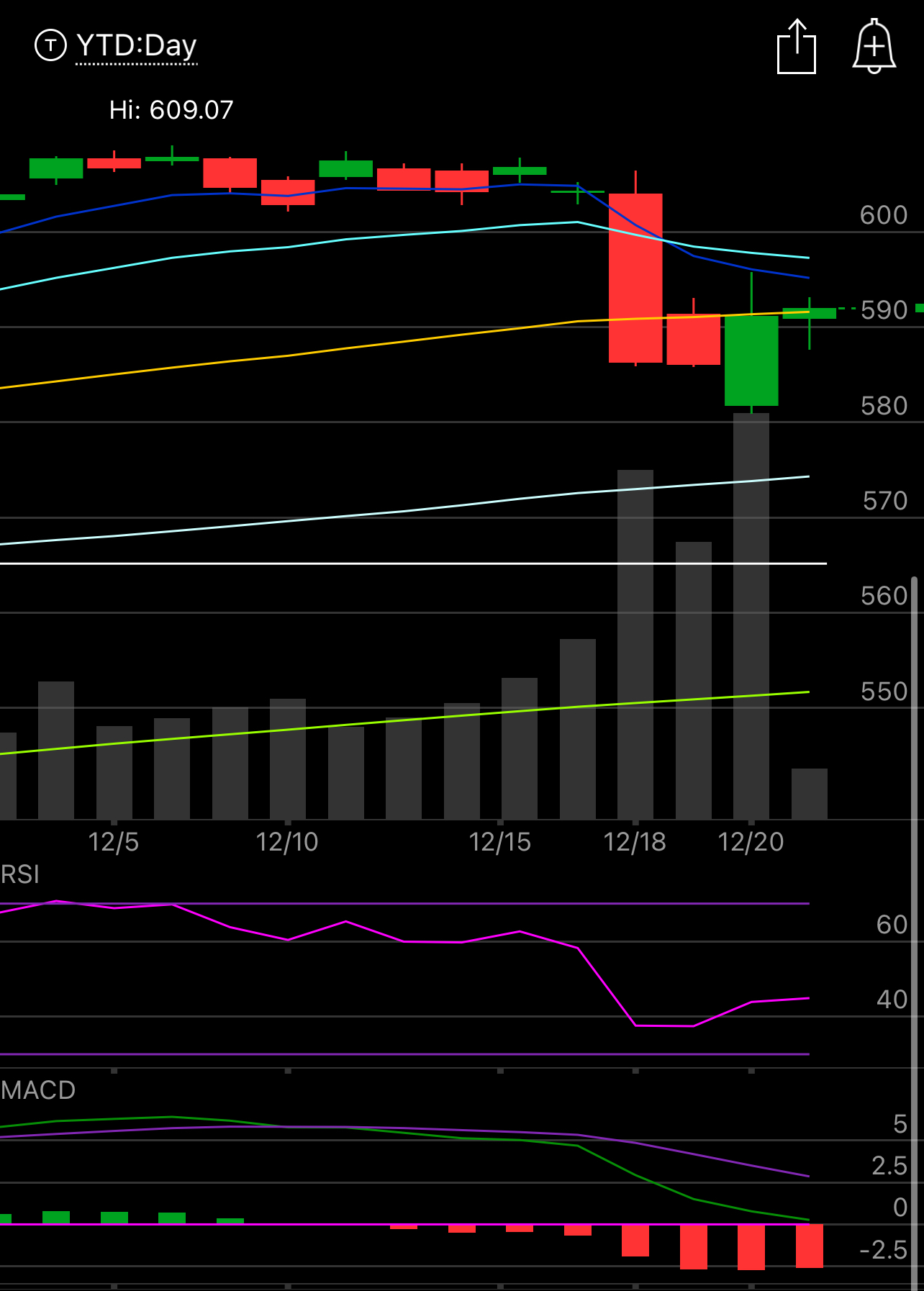924x1291 pixels.
Task: Tap the 12/20 date label
Action: [751, 842]
